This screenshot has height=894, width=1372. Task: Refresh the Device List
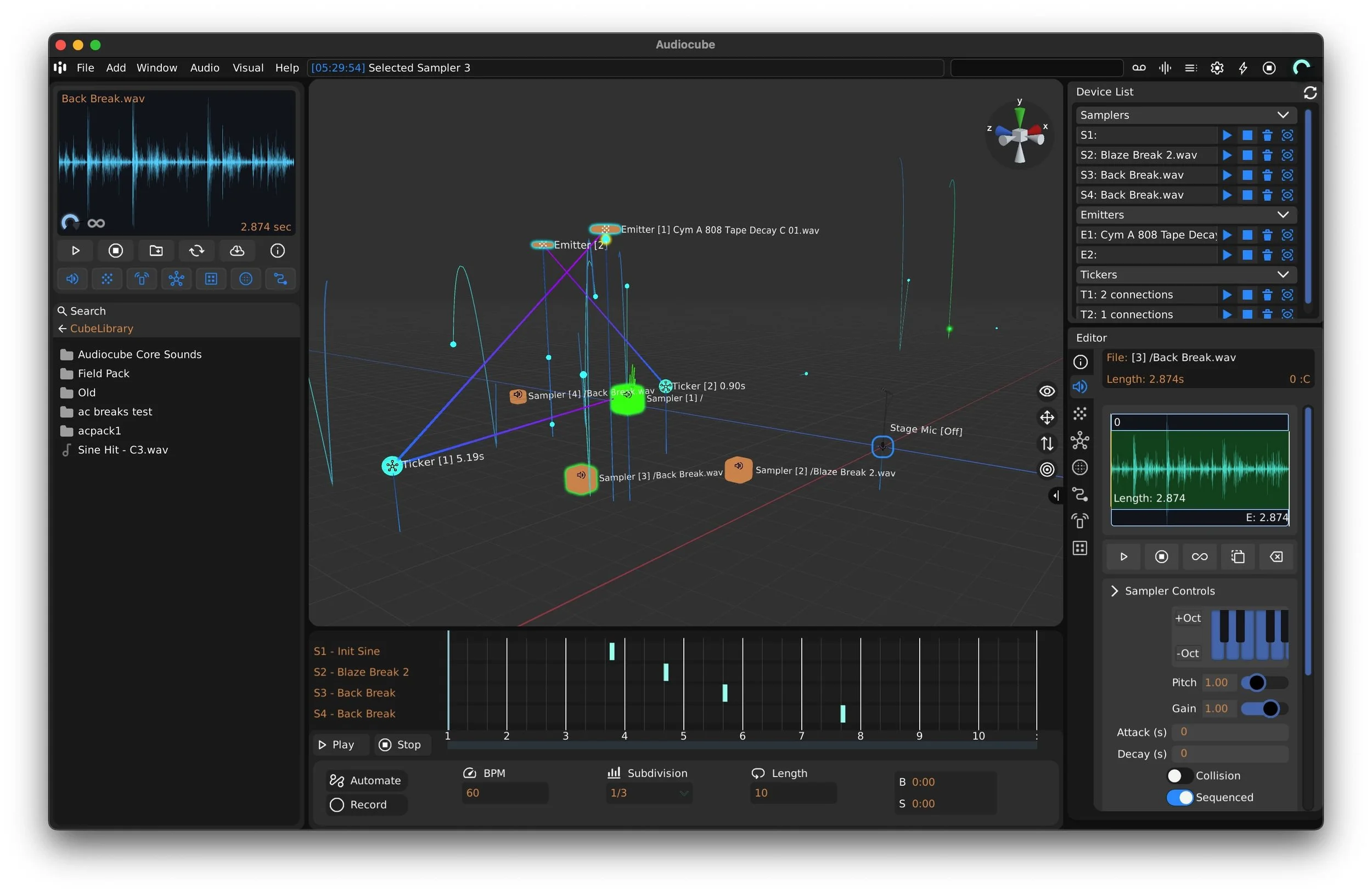pos(1310,92)
